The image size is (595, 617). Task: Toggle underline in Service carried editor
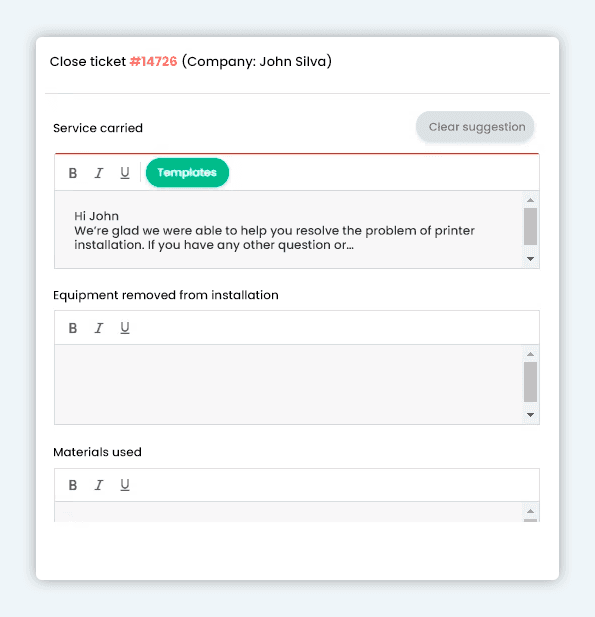[125, 173]
